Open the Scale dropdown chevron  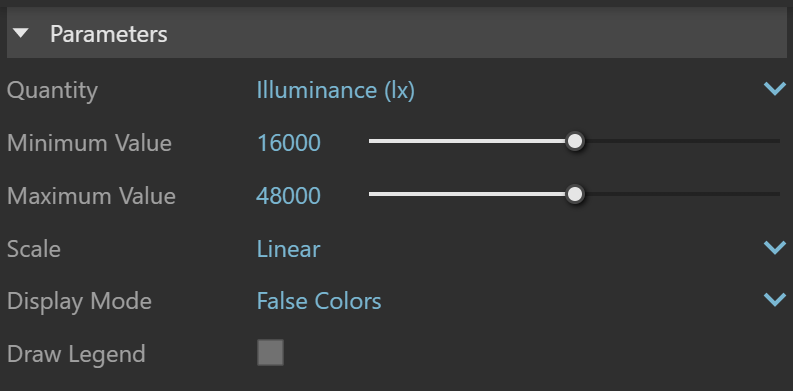pyautogui.click(x=775, y=248)
